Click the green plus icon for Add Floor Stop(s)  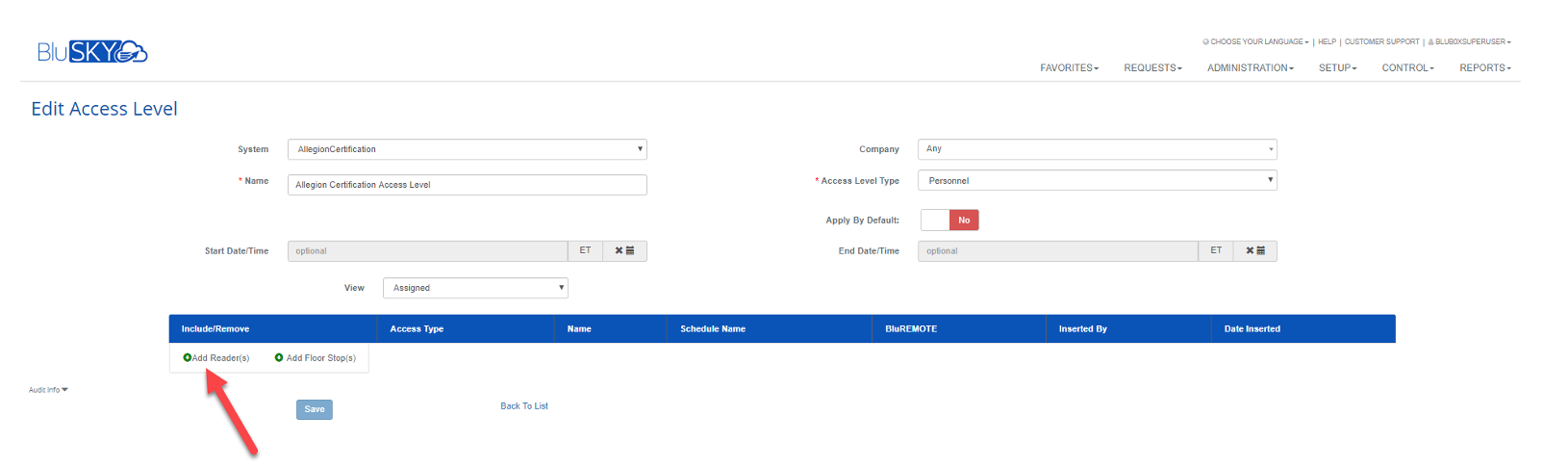click(x=279, y=357)
